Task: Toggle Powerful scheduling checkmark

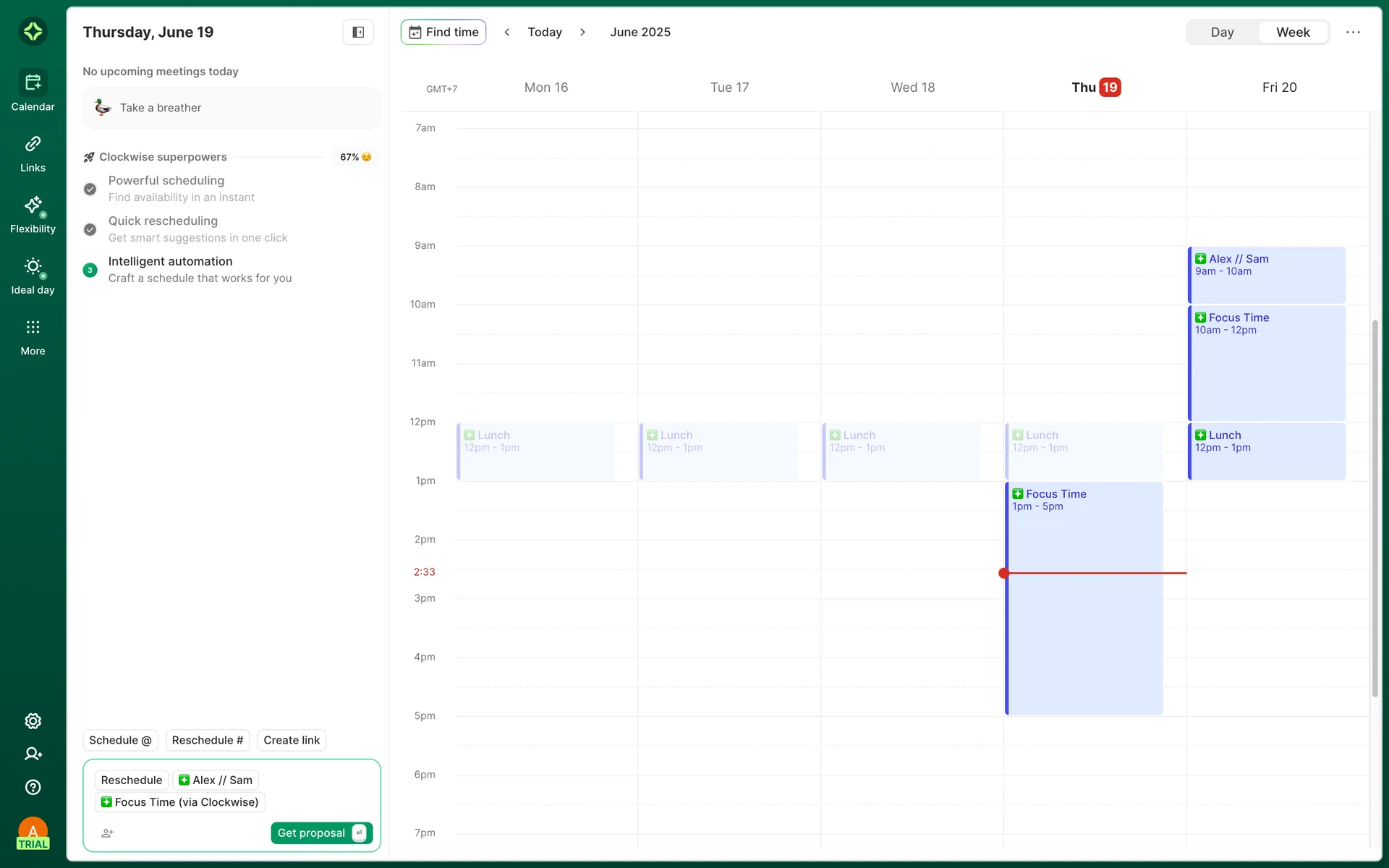Action: [x=90, y=189]
